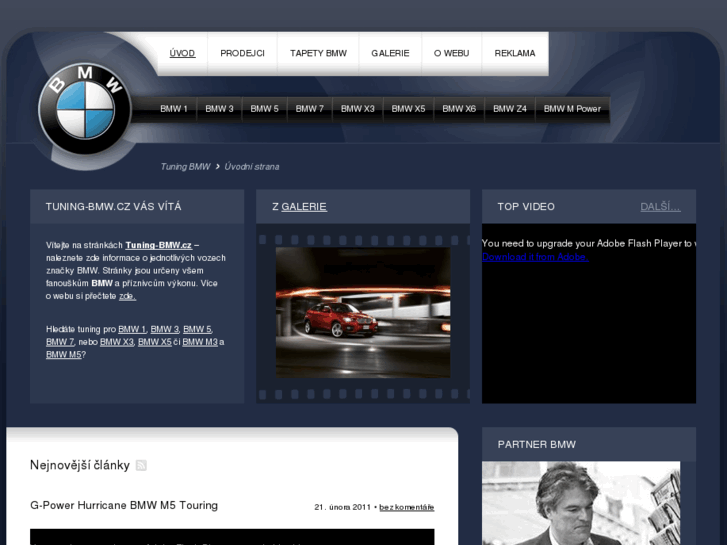Image resolution: width=727 pixels, height=545 pixels.
Task: Click the 'bez komentáře' comments link
Action: pos(407,507)
